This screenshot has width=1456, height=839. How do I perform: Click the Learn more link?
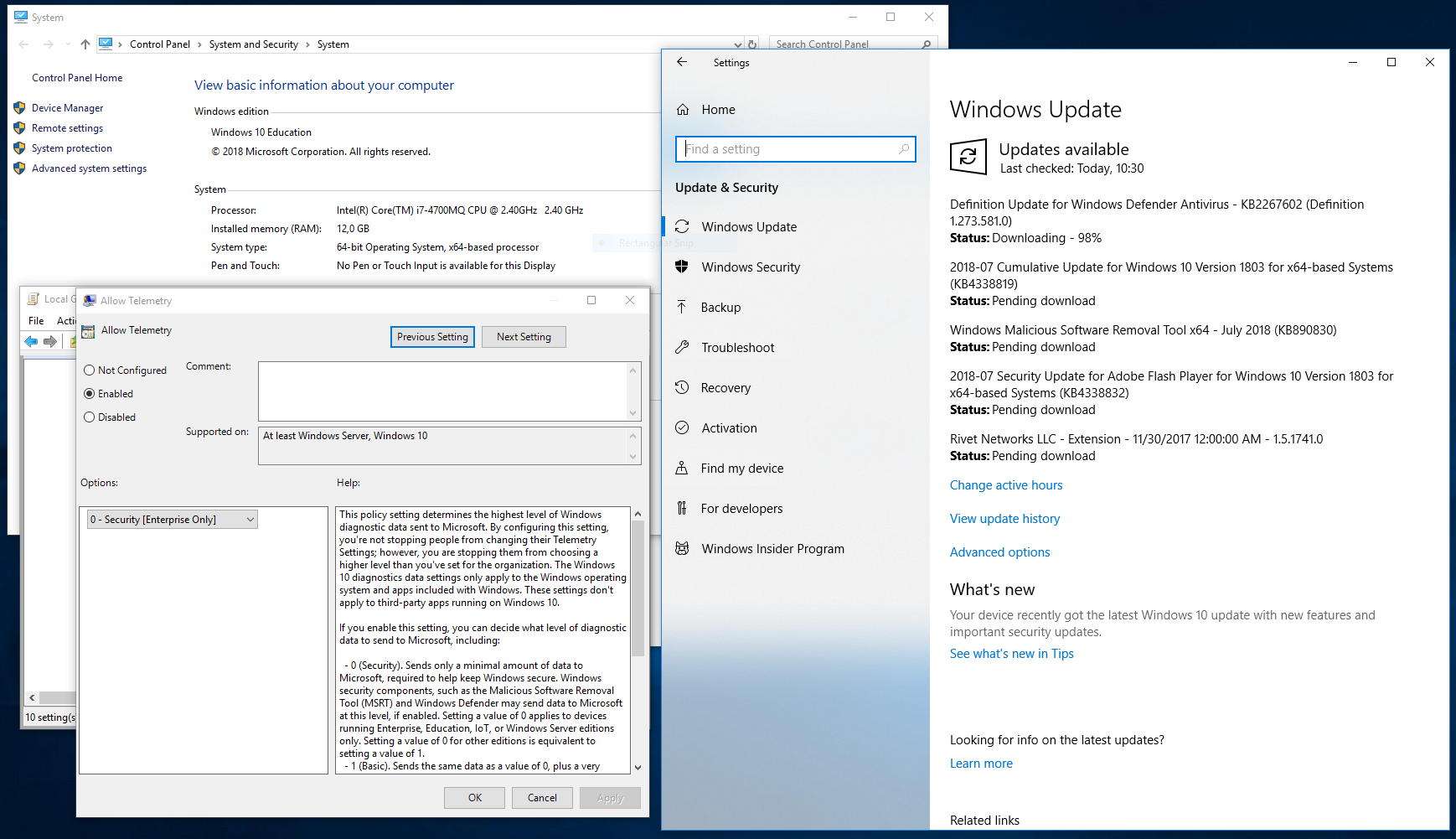[x=981, y=764]
